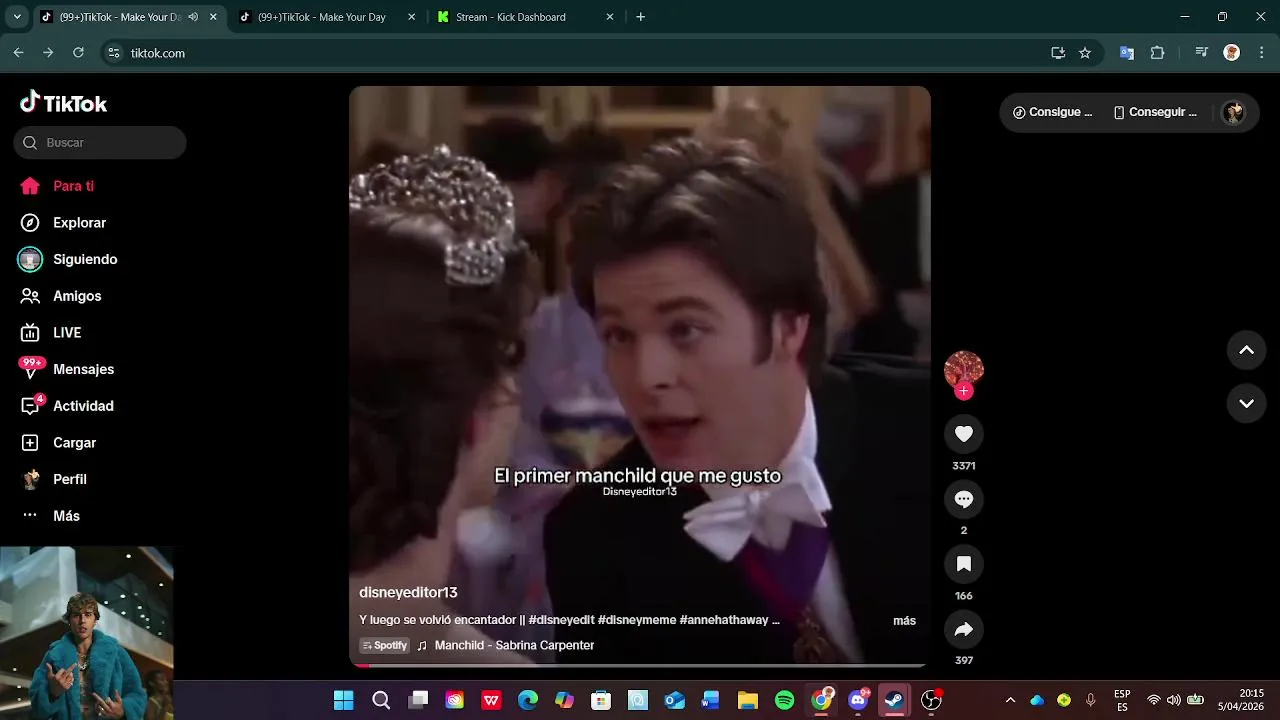
Task: Seek on the video progress bar
Action: 640,665
